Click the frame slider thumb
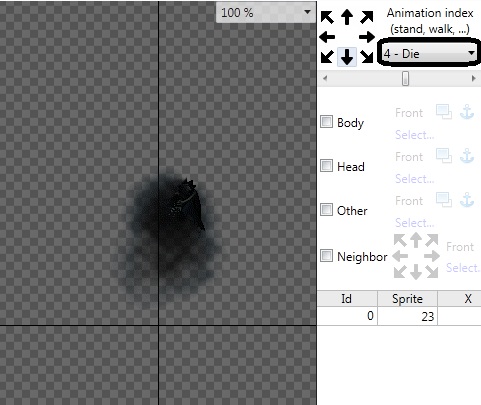The height and width of the screenshot is (405, 481). (x=405, y=79)
